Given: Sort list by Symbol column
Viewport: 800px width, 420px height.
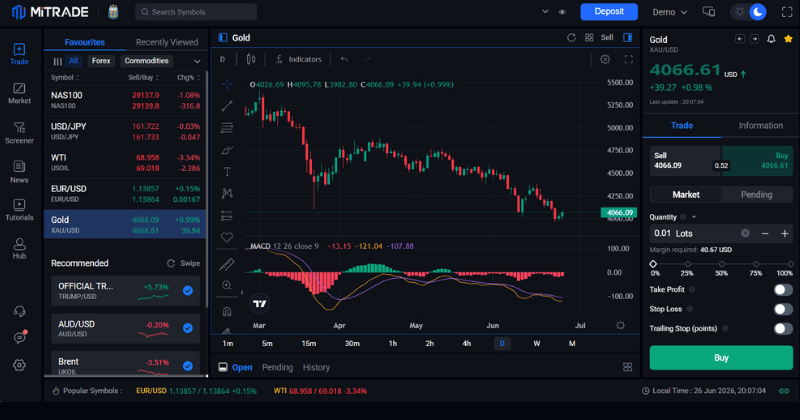Looking at the screenshot, I should [65, 78].
